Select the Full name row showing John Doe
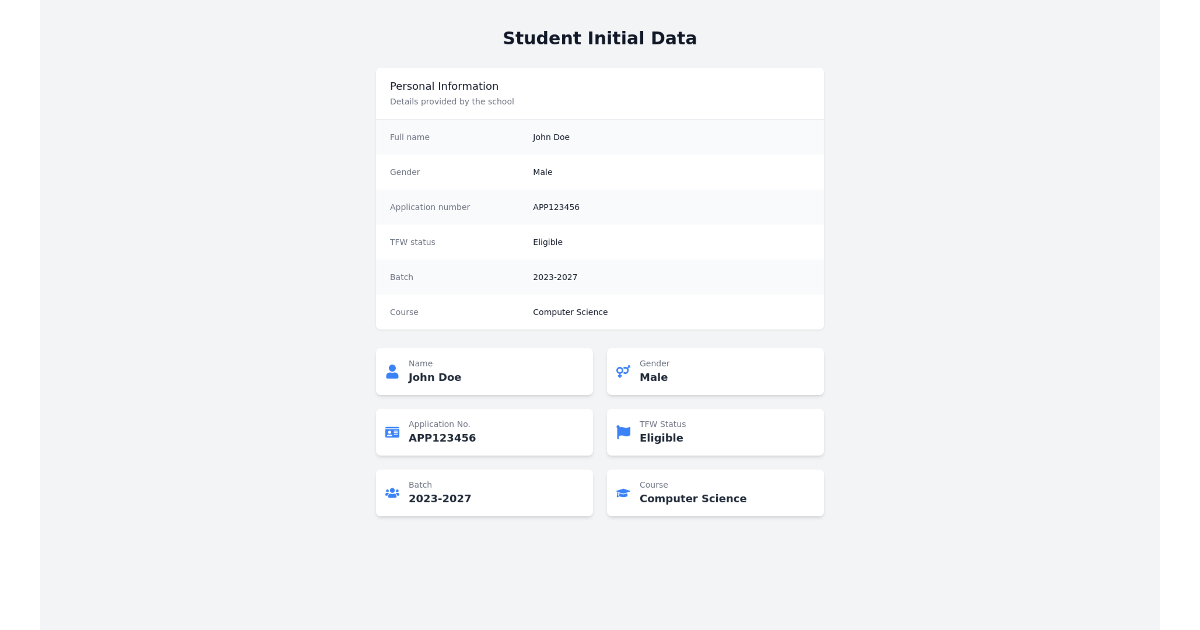1200x630 pixels. (600, 137)
